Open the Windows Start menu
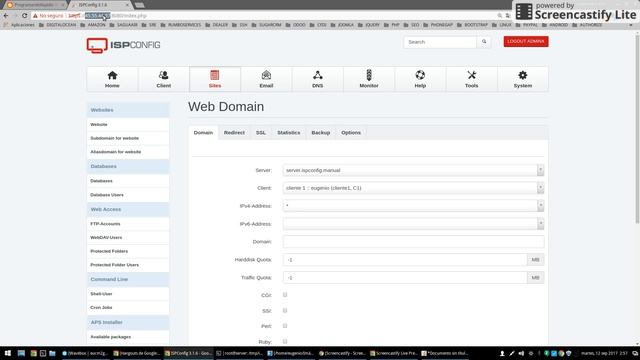This screenshot has width=640, height=360. [8, 353]
